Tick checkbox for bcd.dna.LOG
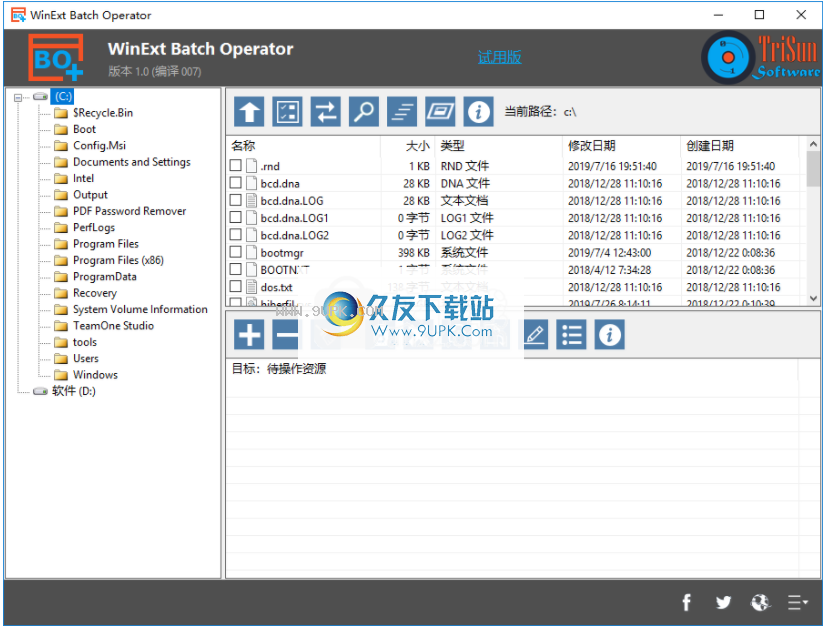 point(236,200)
